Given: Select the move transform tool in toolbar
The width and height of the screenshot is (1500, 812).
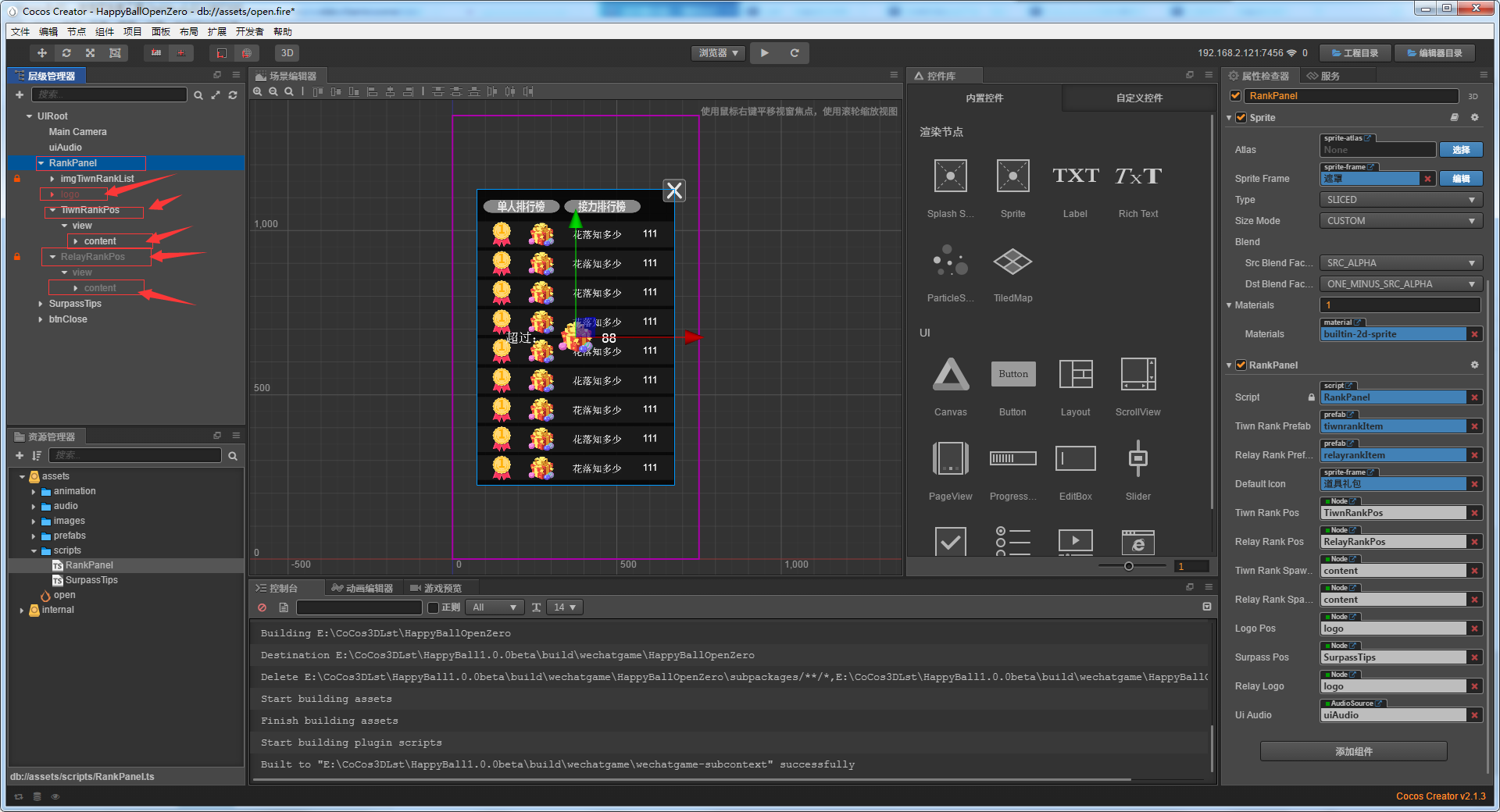Looking at the screenshot, I should tap(42, 53).
